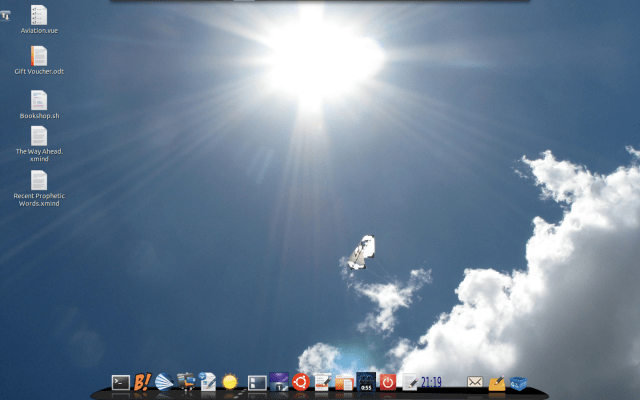Click the small icon in top-left corner
This screenshot has height=400, width=640.
pyautogui.click(x=6, y=14)
